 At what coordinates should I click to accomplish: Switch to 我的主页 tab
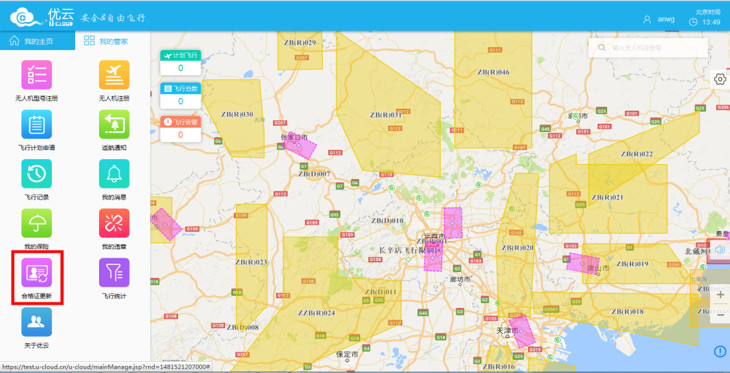coord(37,41)
